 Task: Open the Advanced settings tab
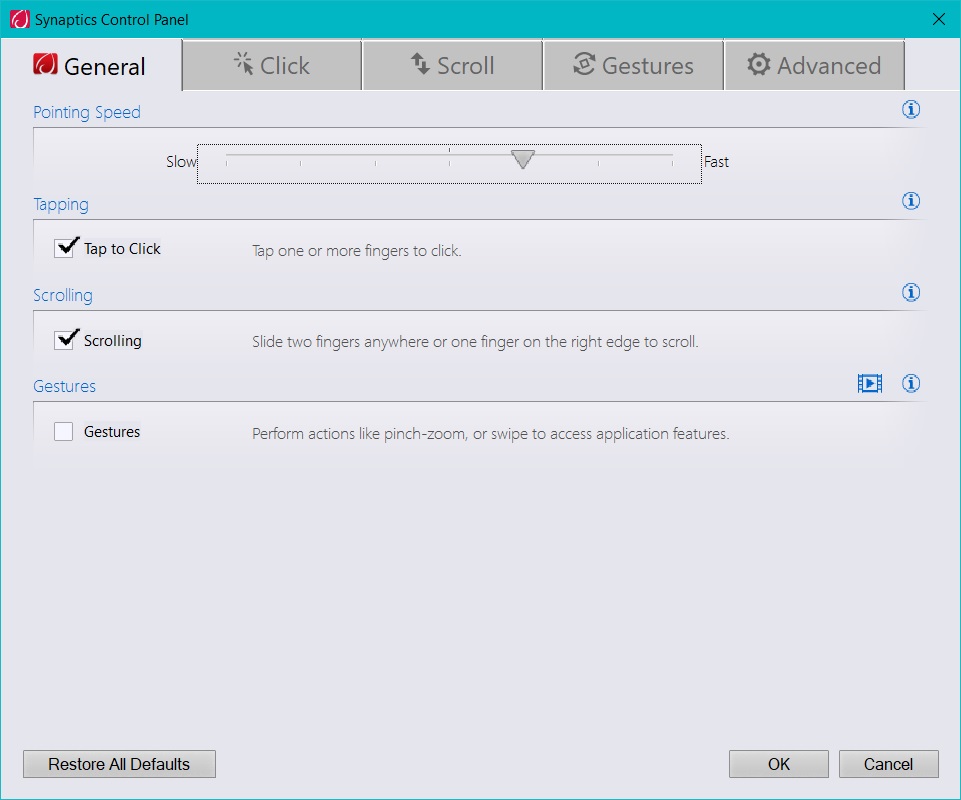[814, 64]
